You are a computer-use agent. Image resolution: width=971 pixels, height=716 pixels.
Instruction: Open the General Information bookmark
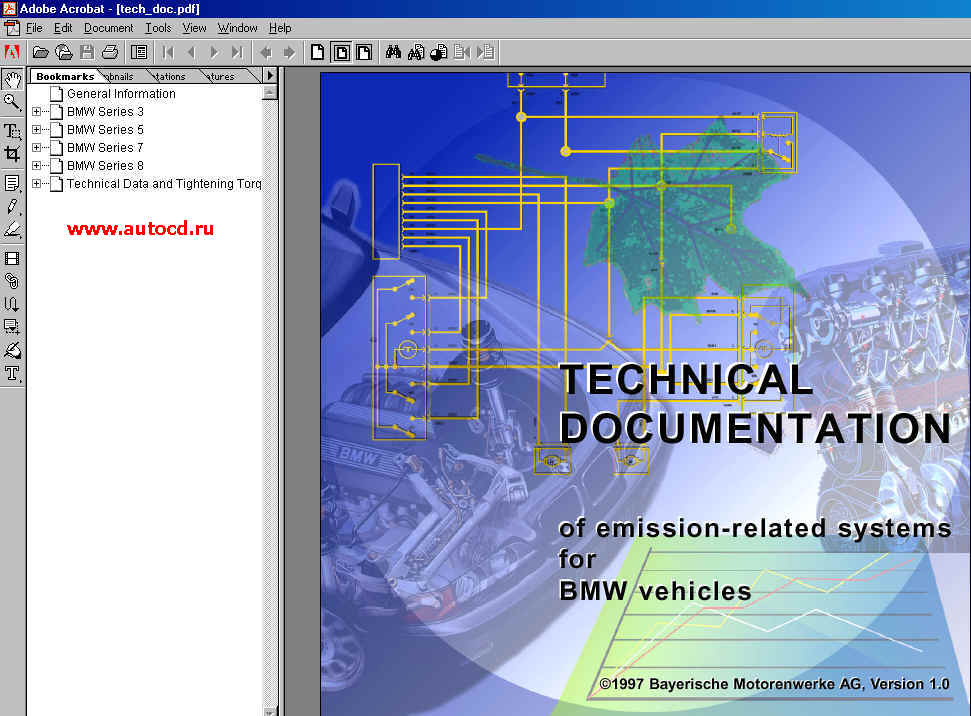(x=121, y=94)
